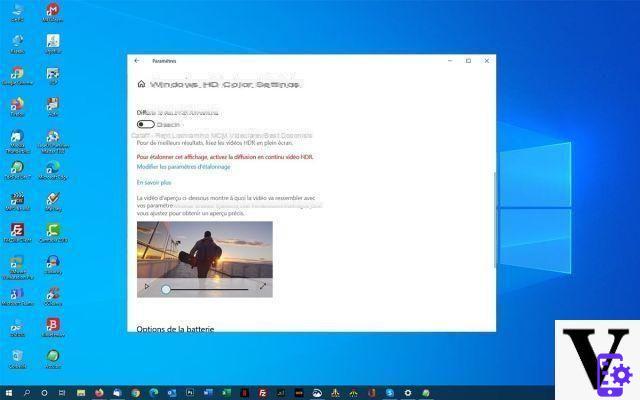Select the red B Bitdefender desktop icon

pos(53,327)
